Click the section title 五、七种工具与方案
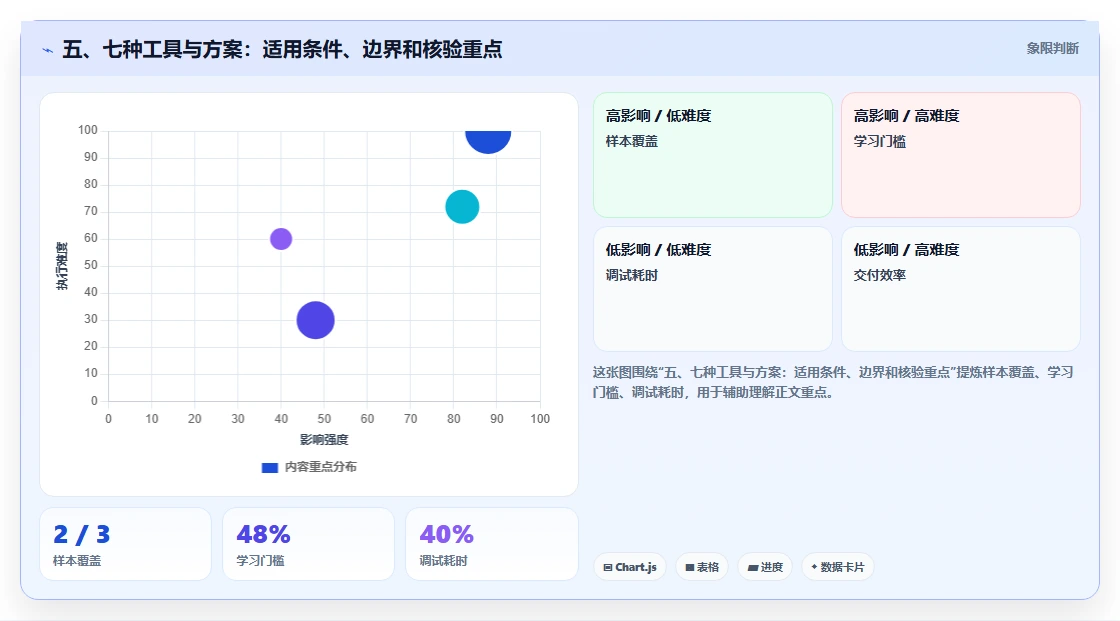1120x621 pixels. [x=281, y=49]
